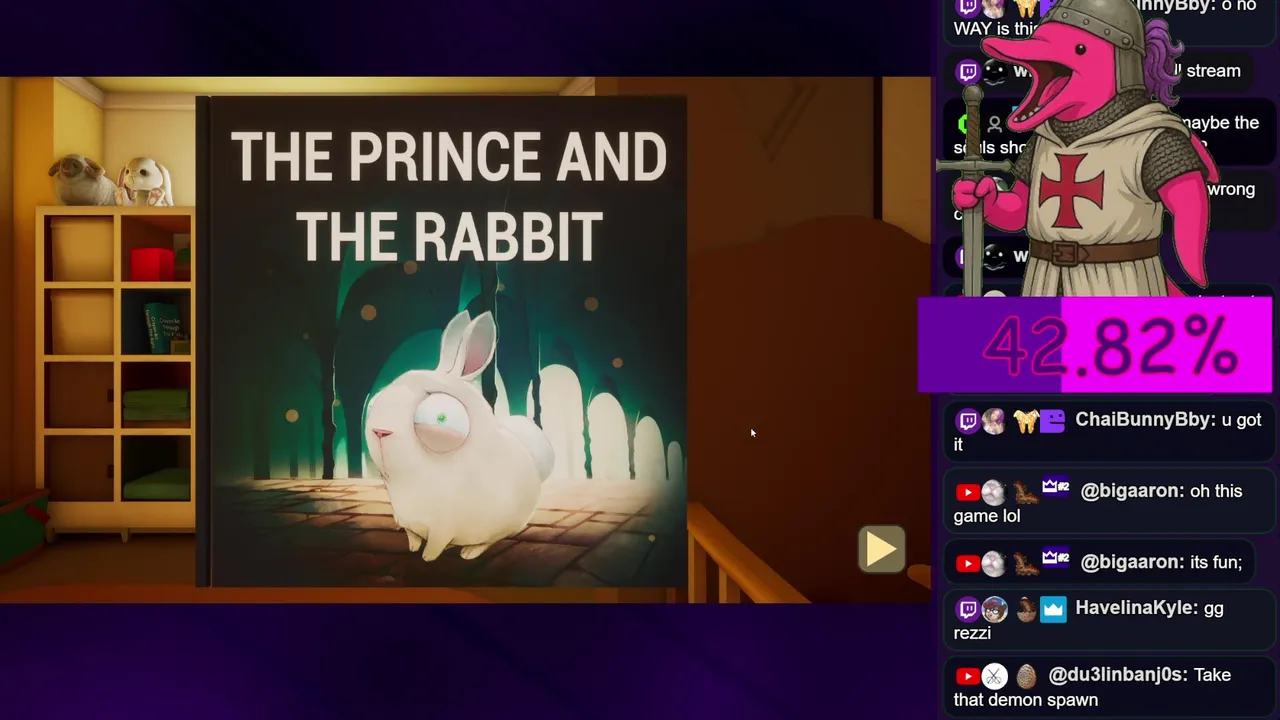Click Twitch icon on ChaiBunnyBby 'u got it' message

pos(968,421)
